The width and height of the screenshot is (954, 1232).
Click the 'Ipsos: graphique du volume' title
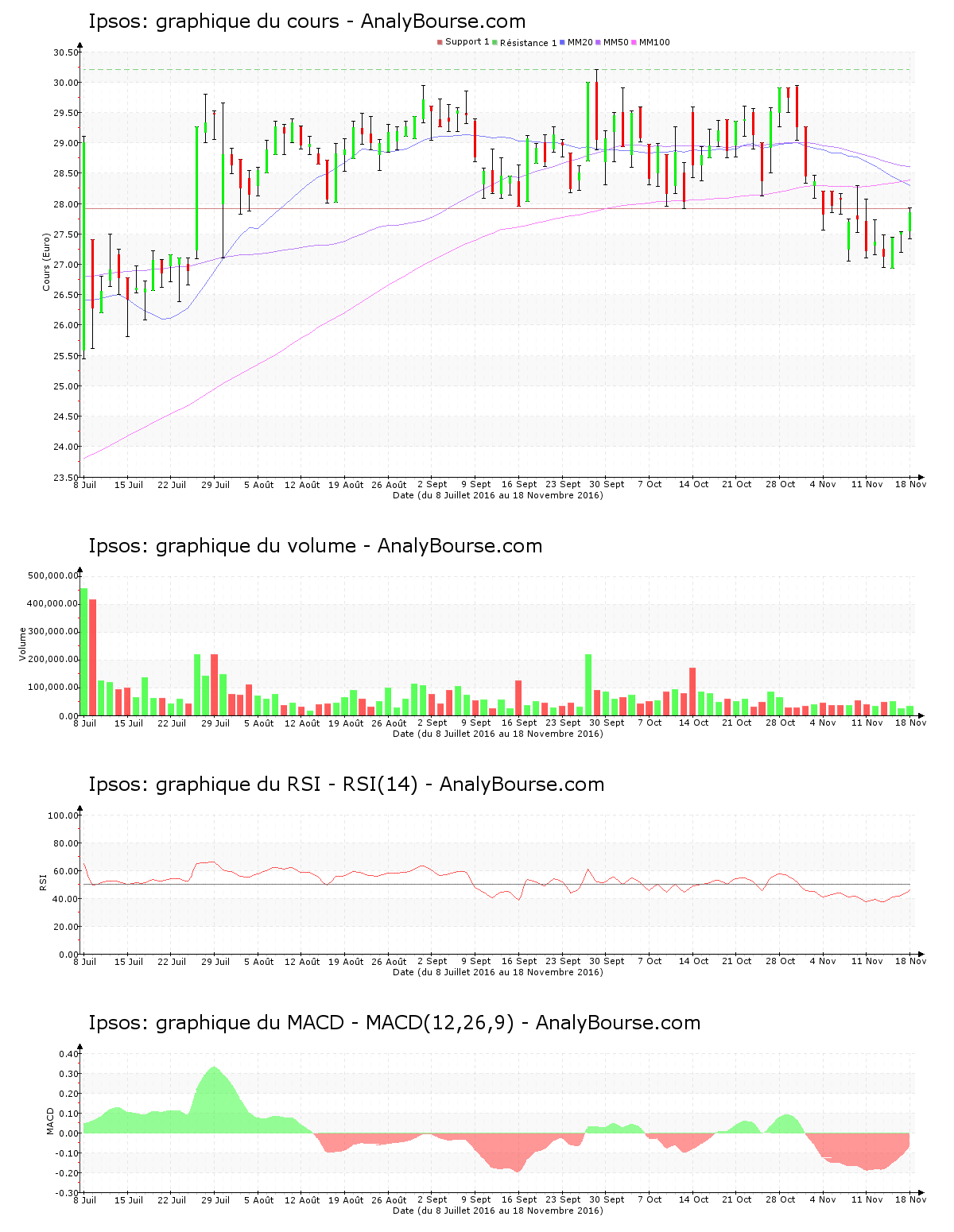[222, 546]
